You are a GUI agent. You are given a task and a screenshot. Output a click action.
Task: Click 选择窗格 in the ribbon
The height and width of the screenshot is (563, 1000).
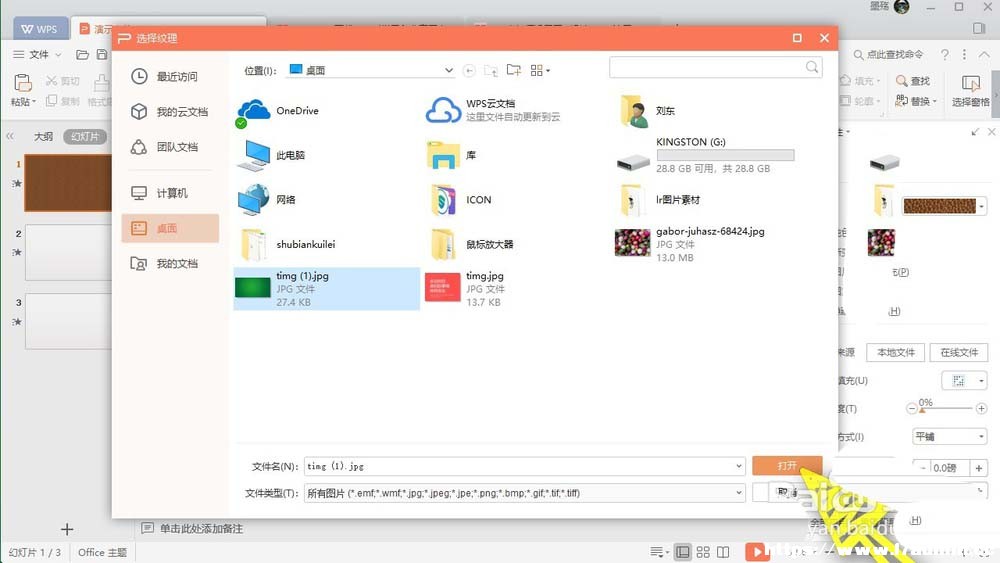[x=970, y=90]
